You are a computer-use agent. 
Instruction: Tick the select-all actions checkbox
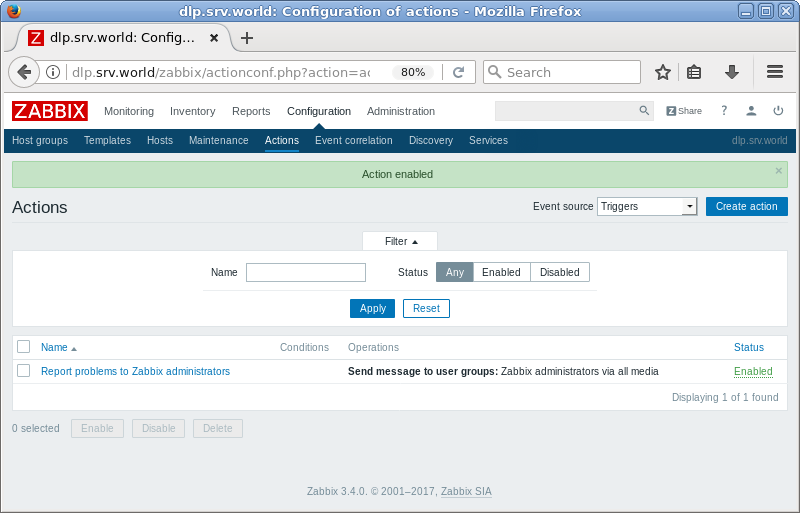click(23, 347)
